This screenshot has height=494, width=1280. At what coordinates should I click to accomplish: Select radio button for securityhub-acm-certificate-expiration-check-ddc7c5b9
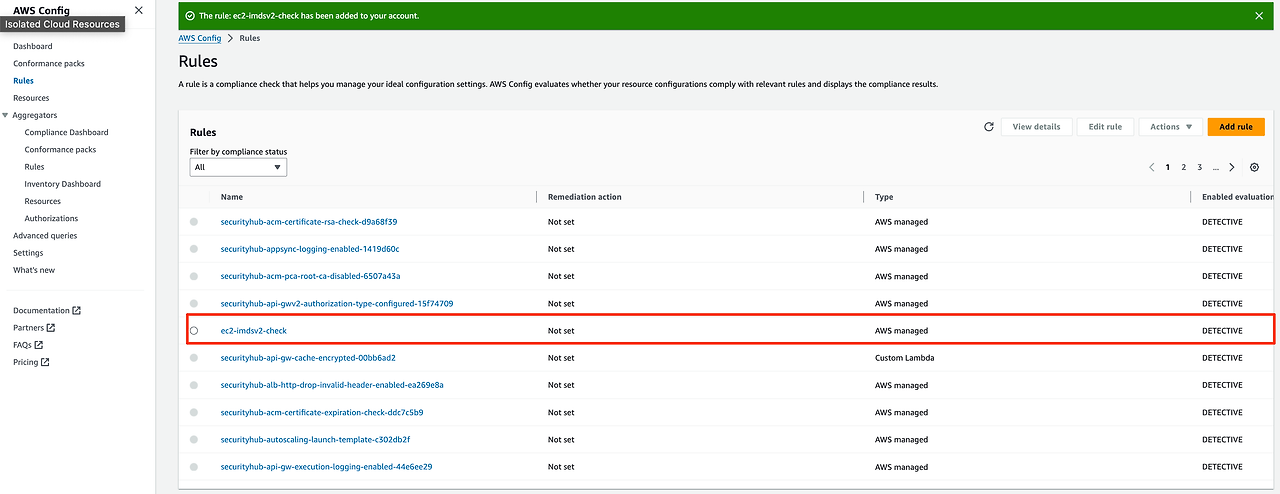coord(194,412)
